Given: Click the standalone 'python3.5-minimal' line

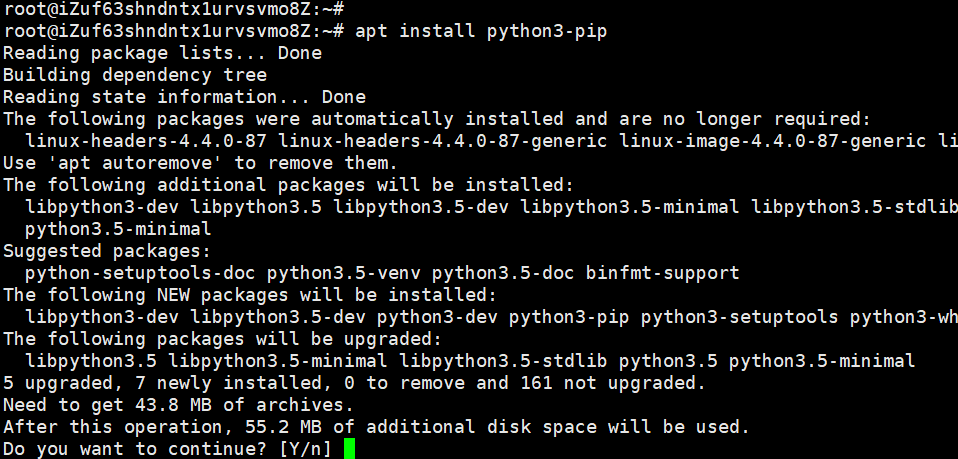Looking at the screenshot, I should click(119, 229).
